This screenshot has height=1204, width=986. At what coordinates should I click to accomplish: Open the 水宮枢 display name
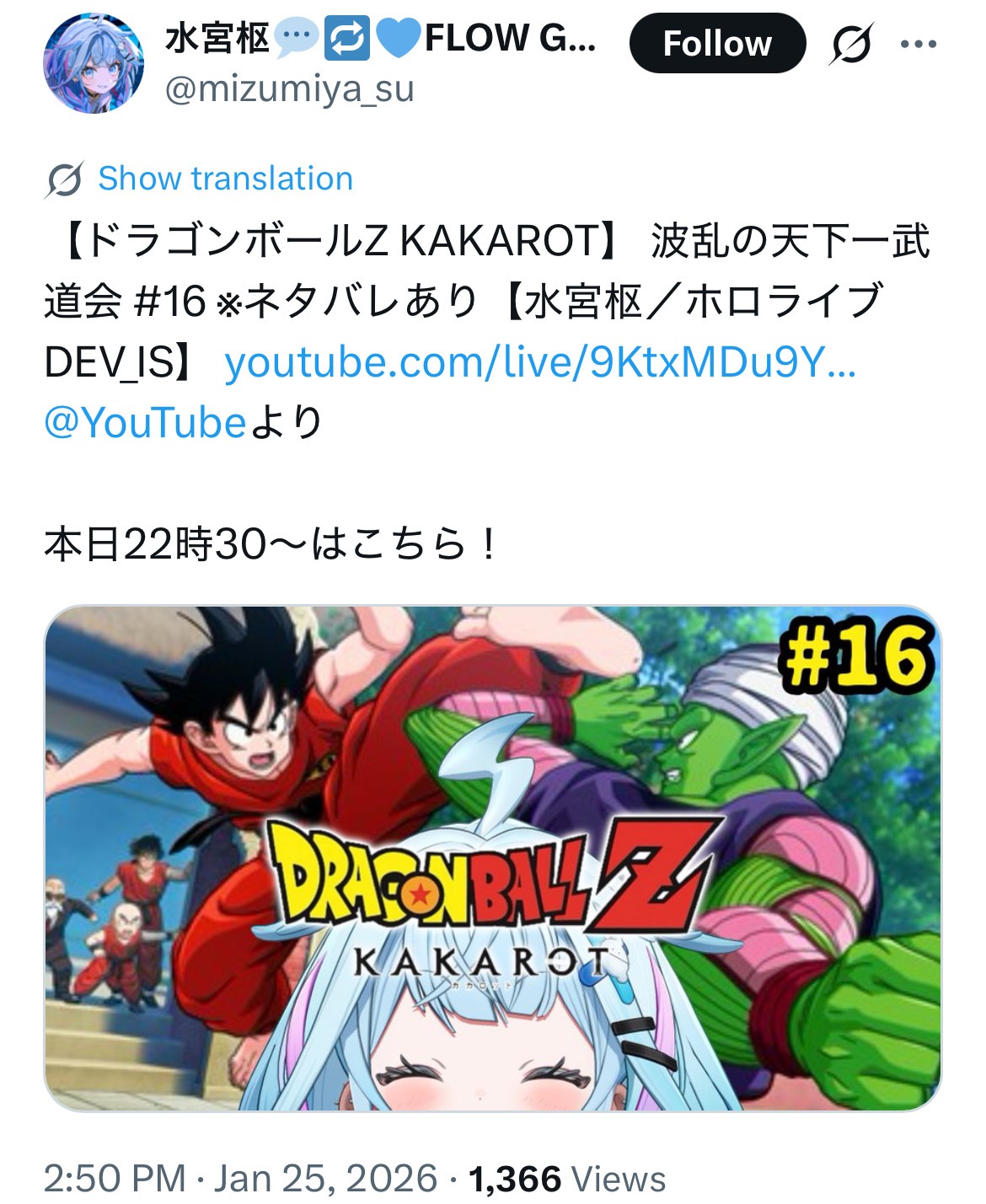click(217, 39)
